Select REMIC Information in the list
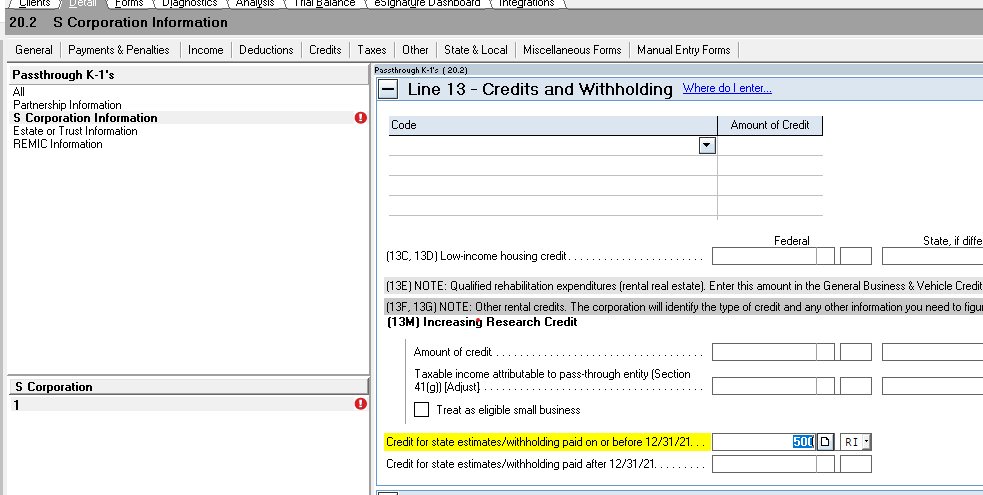This screenshot has width=983, height=495. click(58, 144)
